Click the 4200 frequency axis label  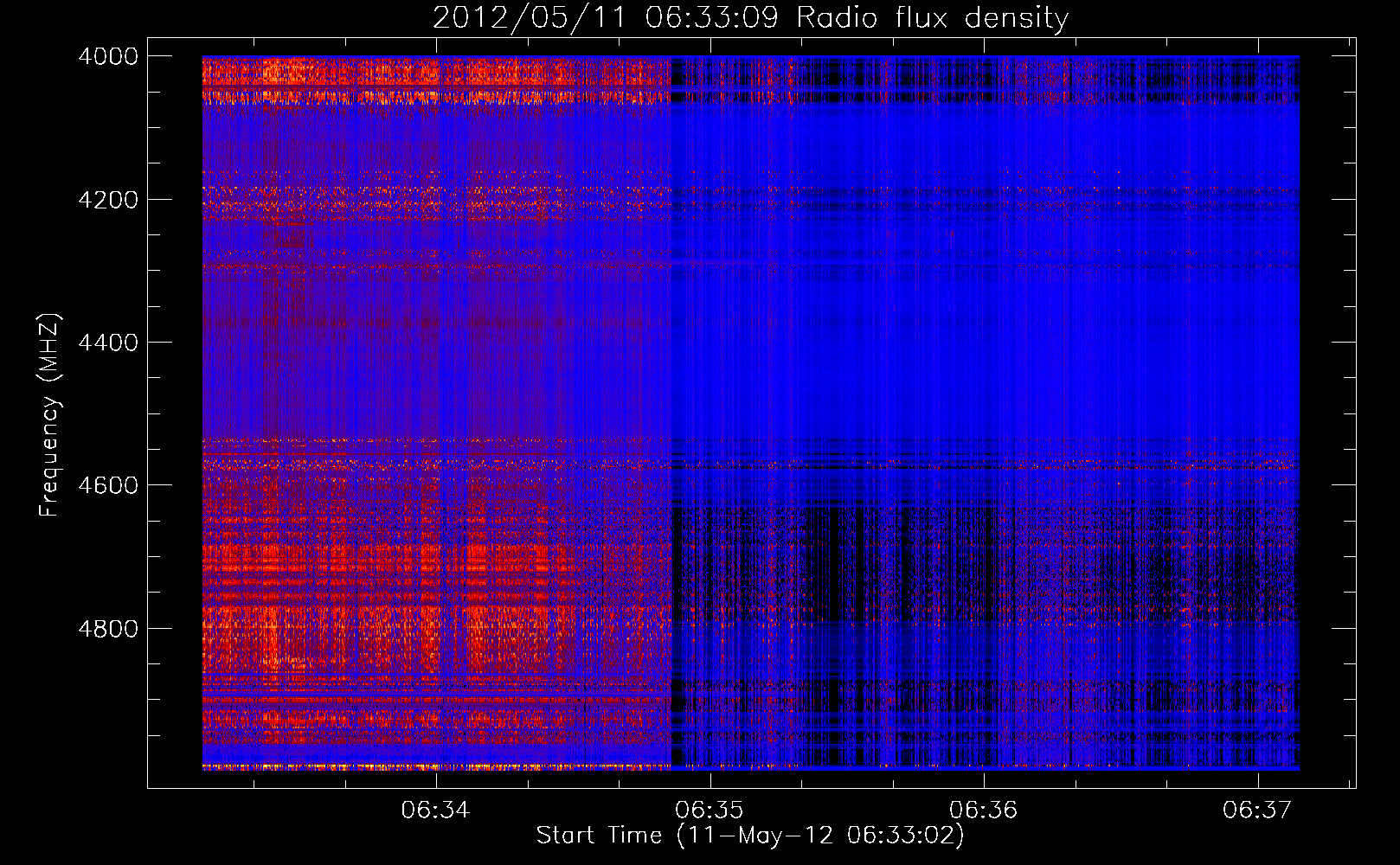(x=108, y=200)
